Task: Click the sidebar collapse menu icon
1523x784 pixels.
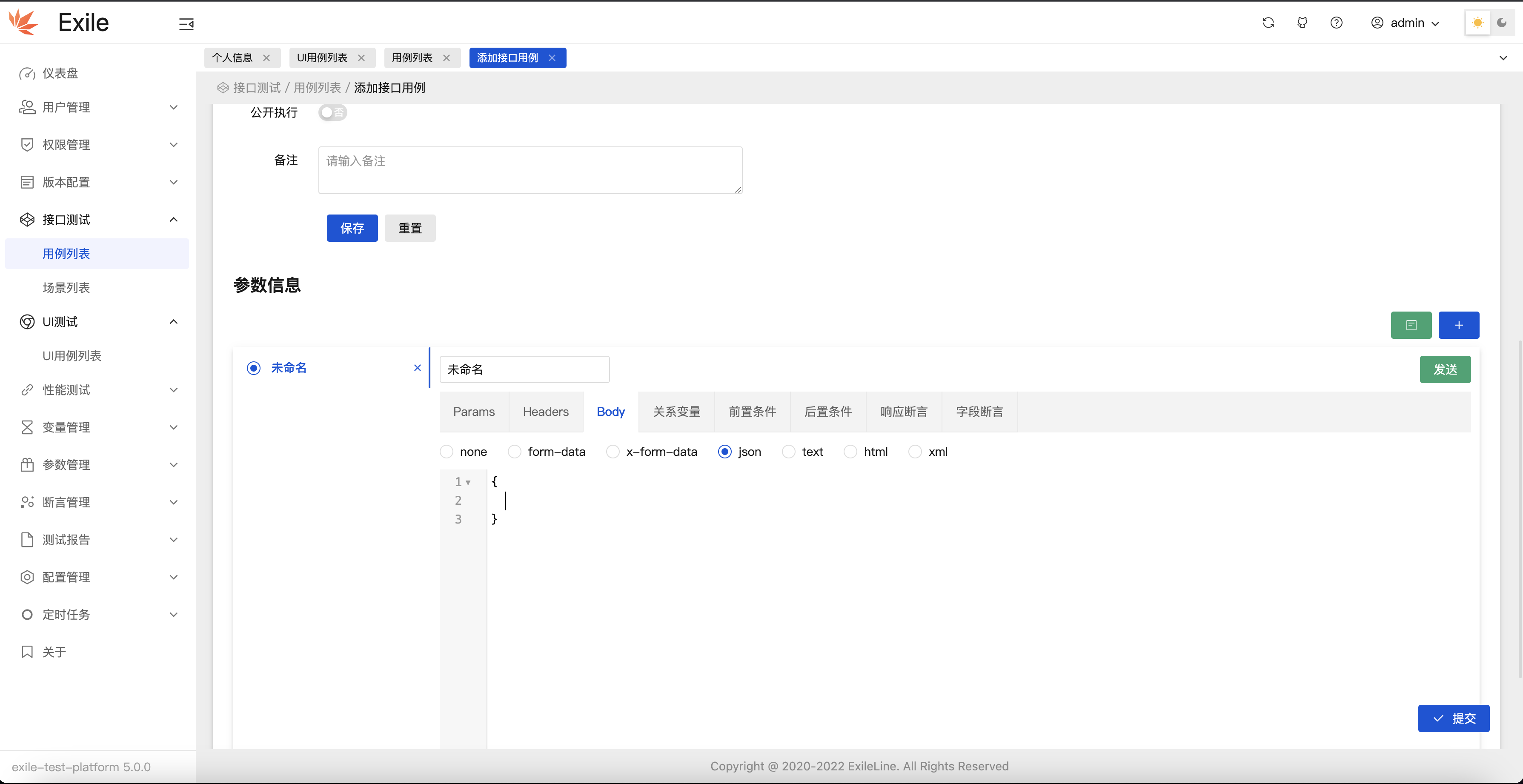Action: point(186,24)
